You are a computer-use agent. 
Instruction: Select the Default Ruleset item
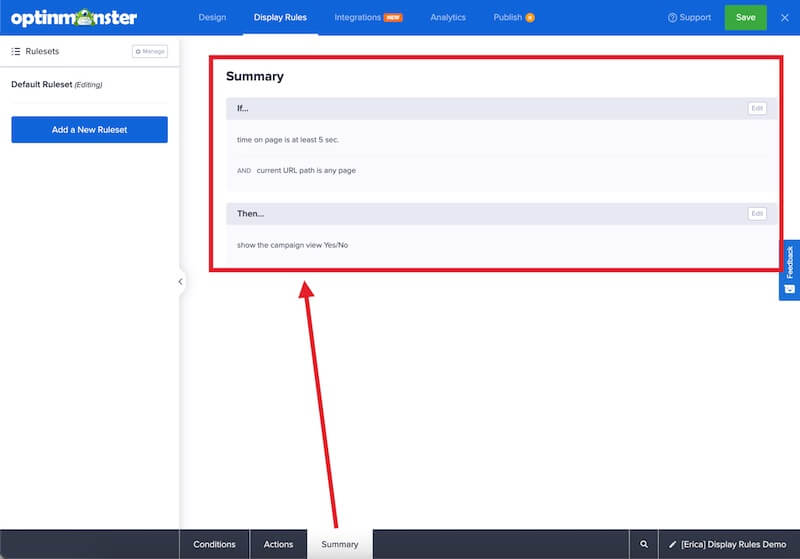coord(56,85)
